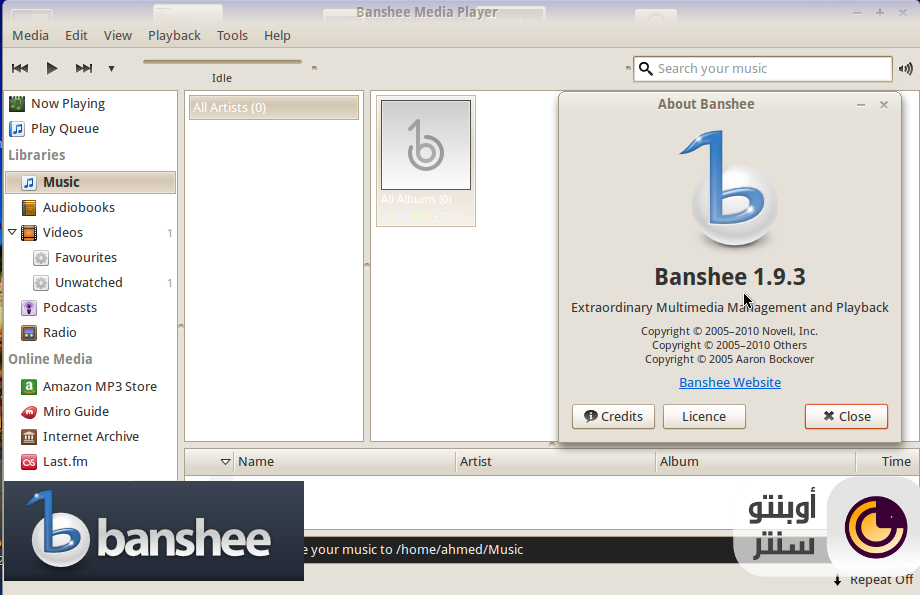Screen dimensions: 920x595
Task: Click the skip-to-previous-track icon
Action: (x=19, y=68)
